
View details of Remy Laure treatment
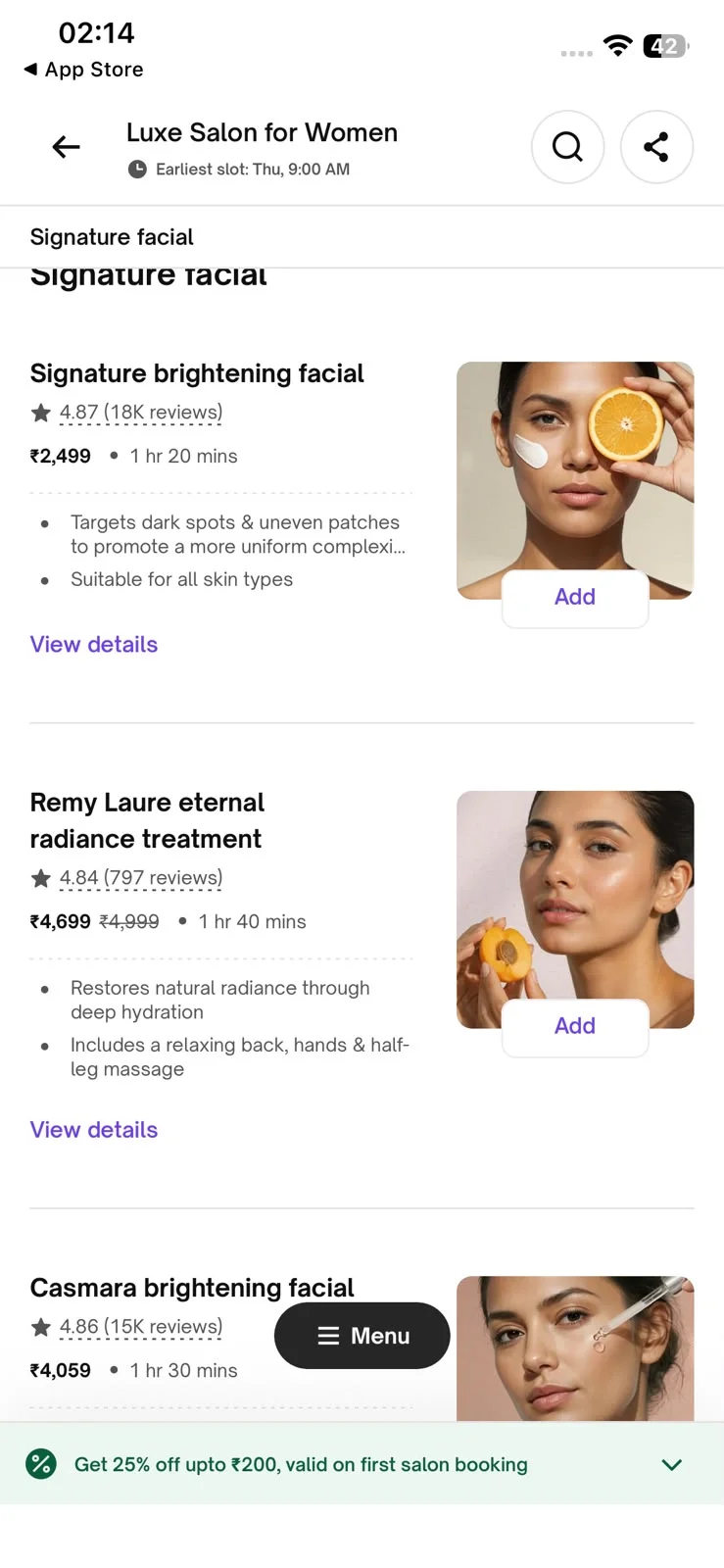point(94,1129)
